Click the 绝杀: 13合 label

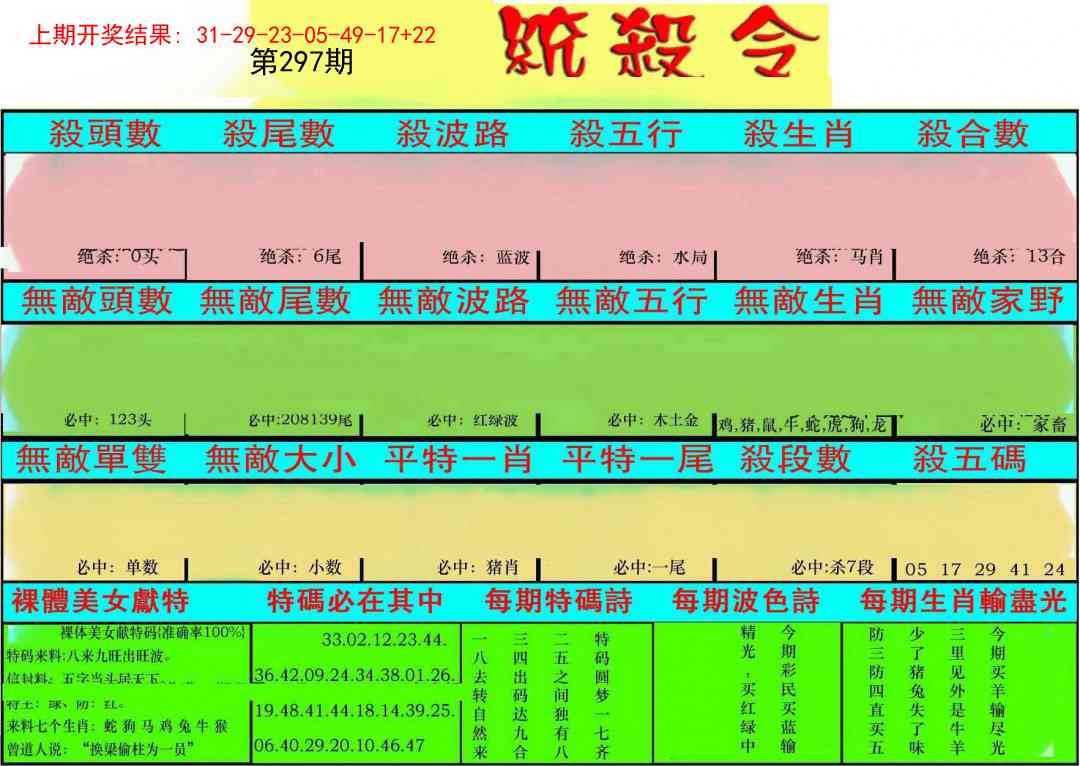(1018, 256)
